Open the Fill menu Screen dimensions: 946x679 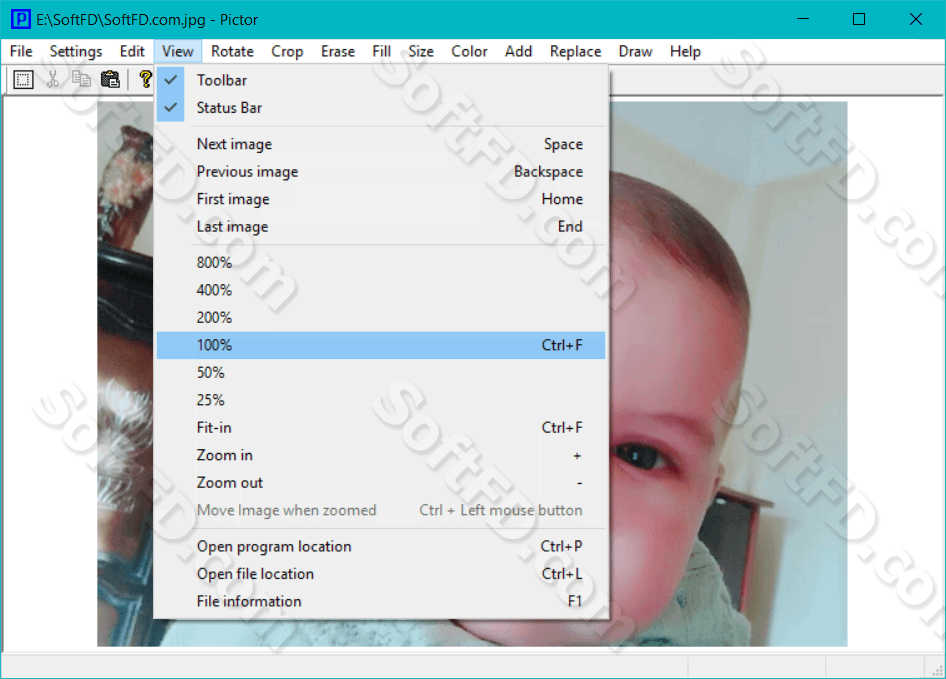[x=381, y=51]
